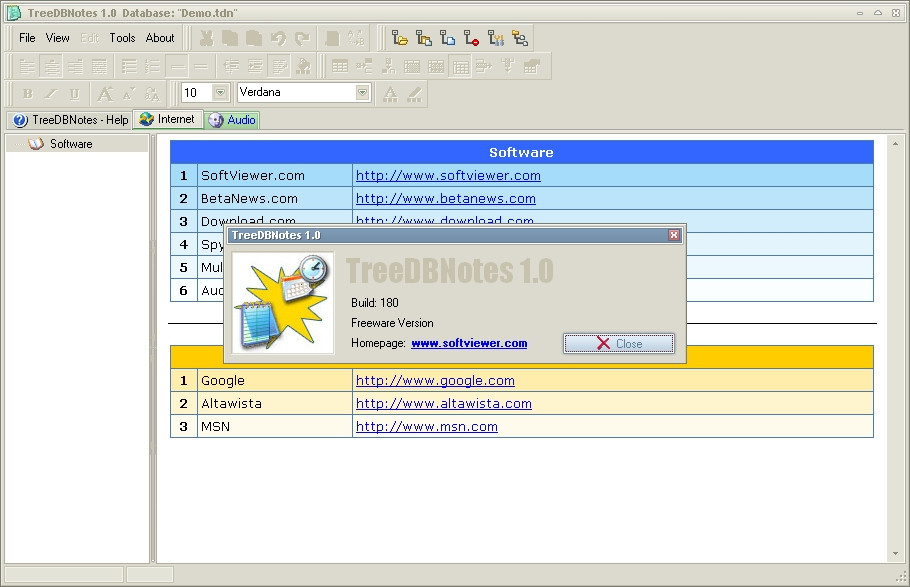Click the SoftViewer.com table cell
This screenshot has height=587, width=910.
275,175
